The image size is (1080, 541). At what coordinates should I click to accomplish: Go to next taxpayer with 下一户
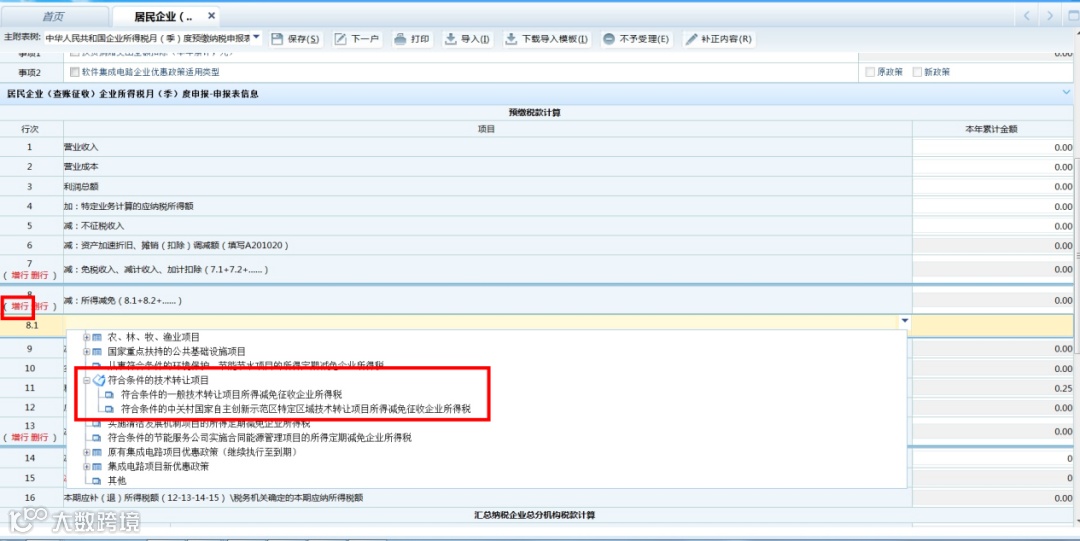pyautogui.click(x=357, y=39)
